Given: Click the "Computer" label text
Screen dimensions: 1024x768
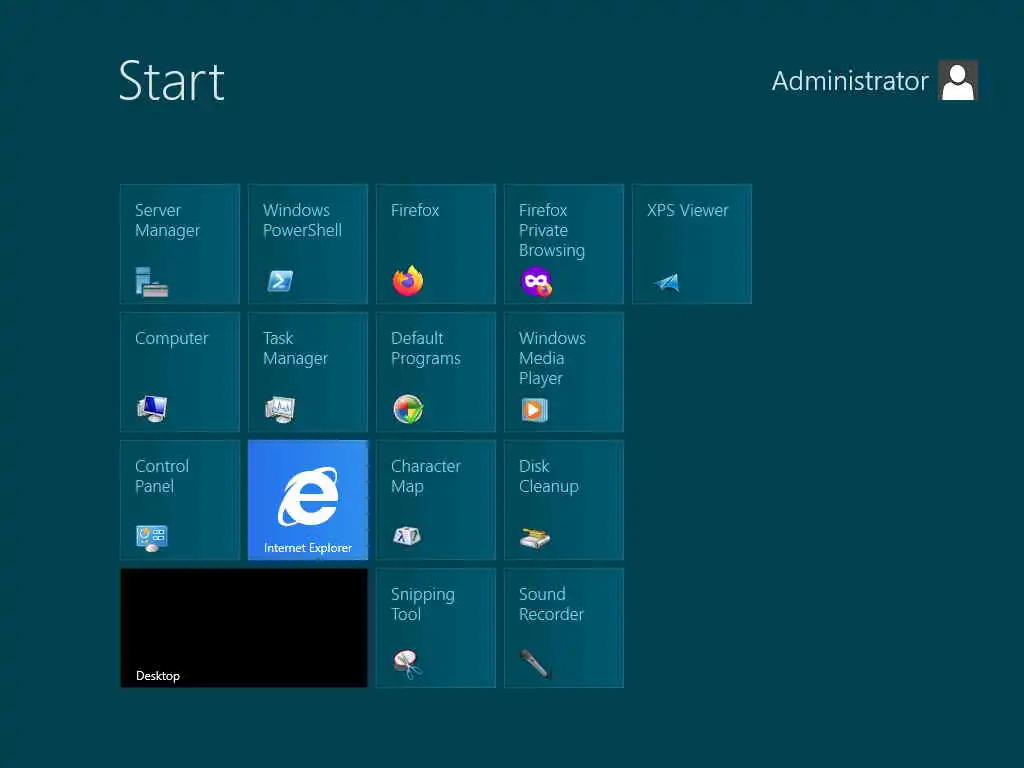Looking at the screenshot, I should [x=172, y=339].
